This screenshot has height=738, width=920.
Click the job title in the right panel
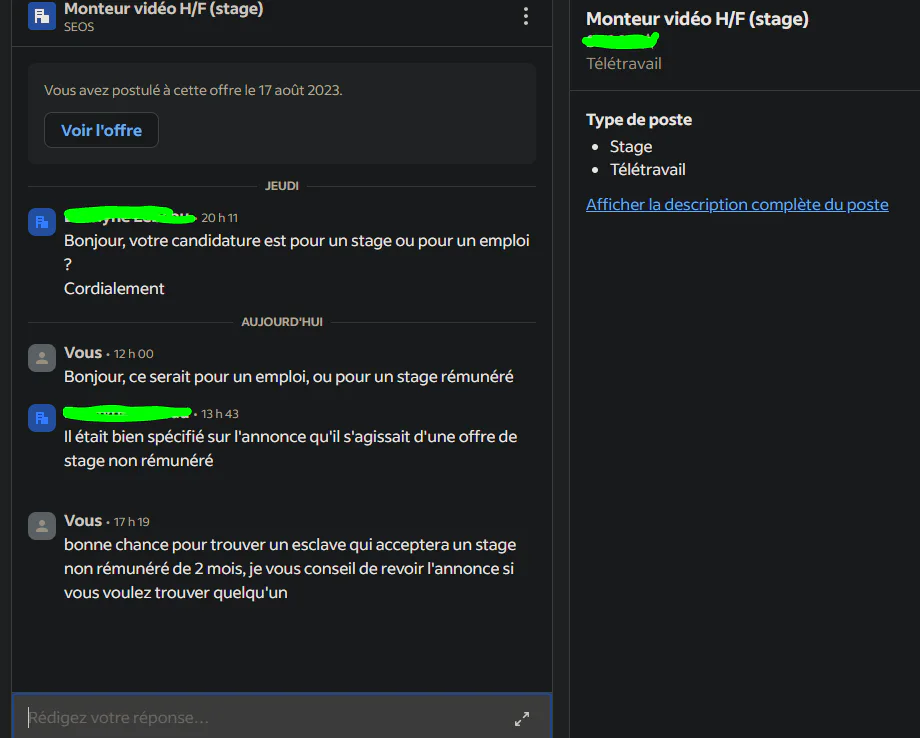[x=697, y=19]
